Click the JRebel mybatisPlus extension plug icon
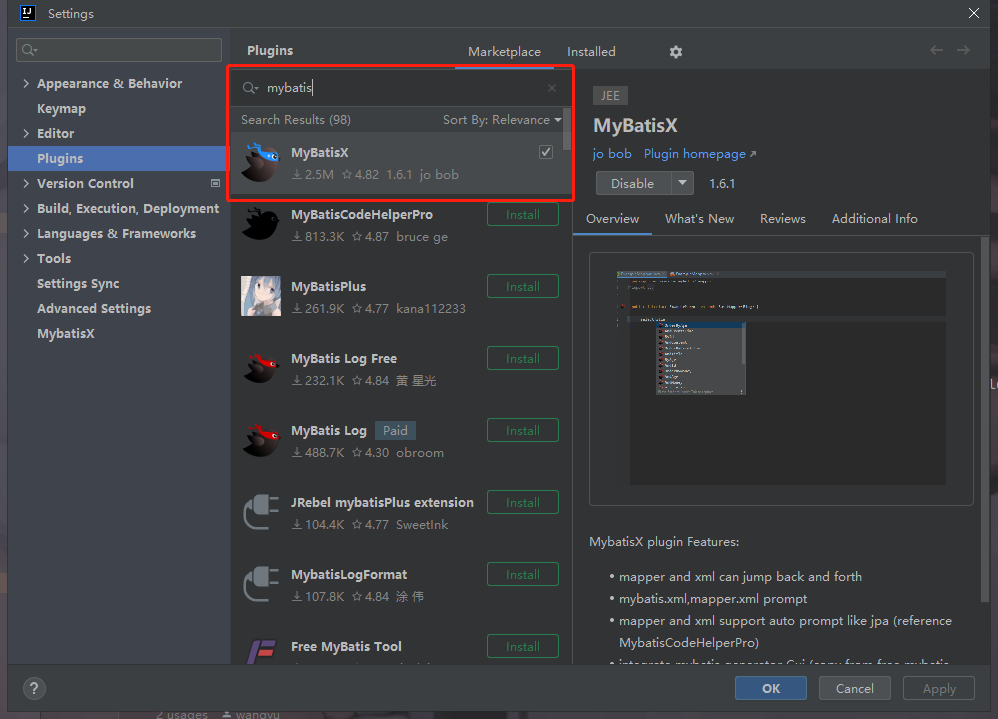The height and width of the screenshot is (719, 998). pos(261,512)
